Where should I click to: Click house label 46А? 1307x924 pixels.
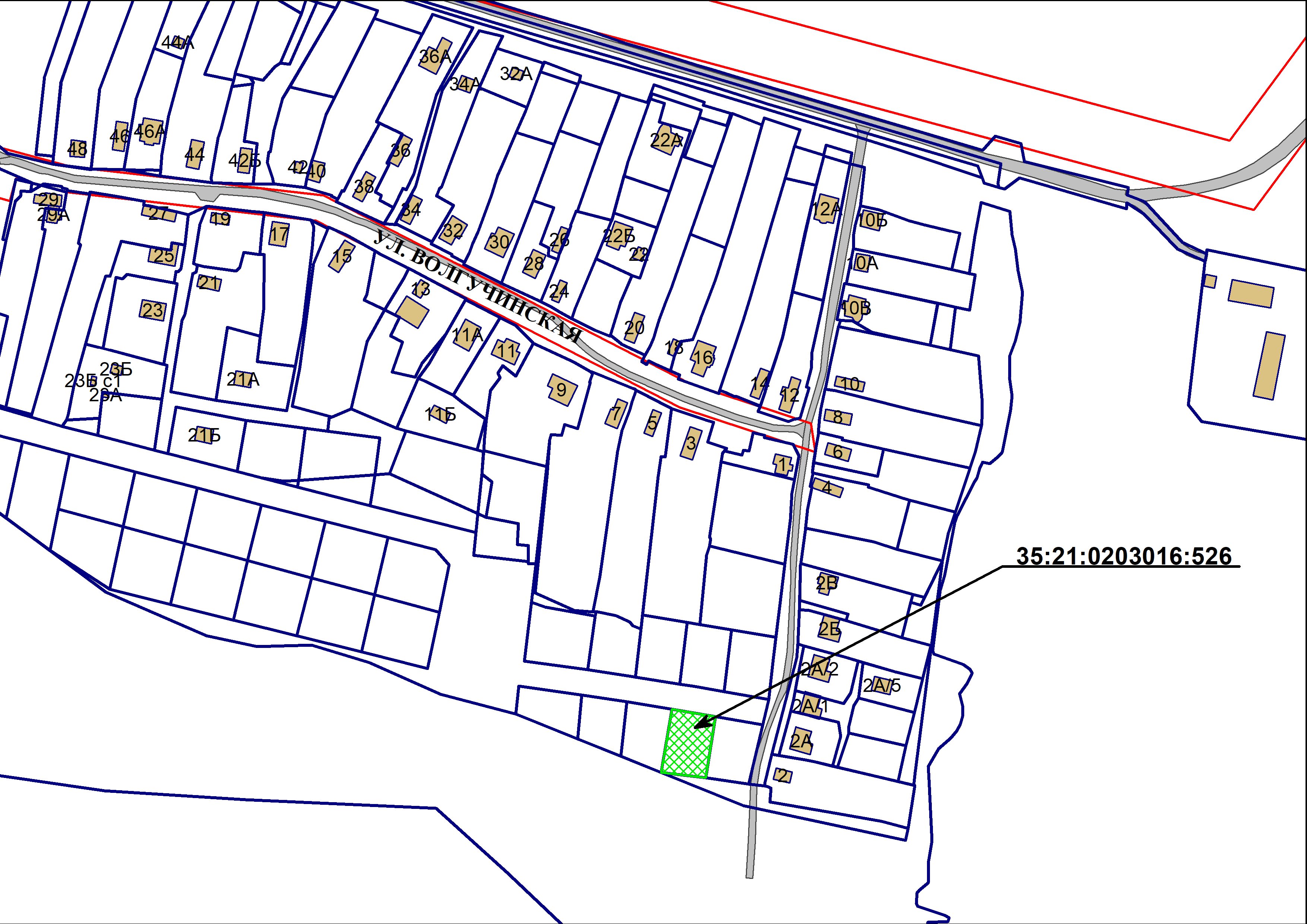point(150,132)
